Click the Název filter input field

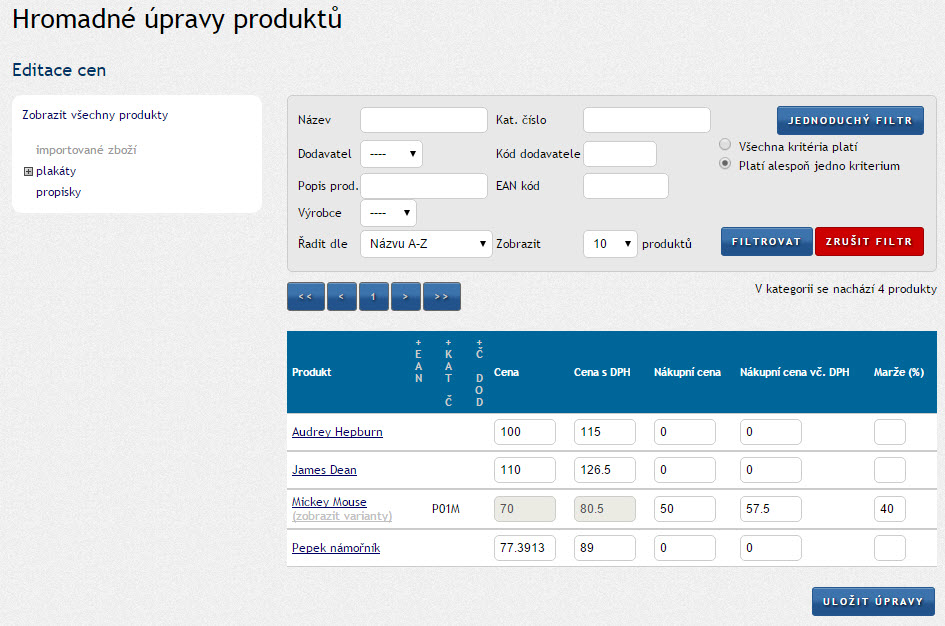[x=423, y=120]
